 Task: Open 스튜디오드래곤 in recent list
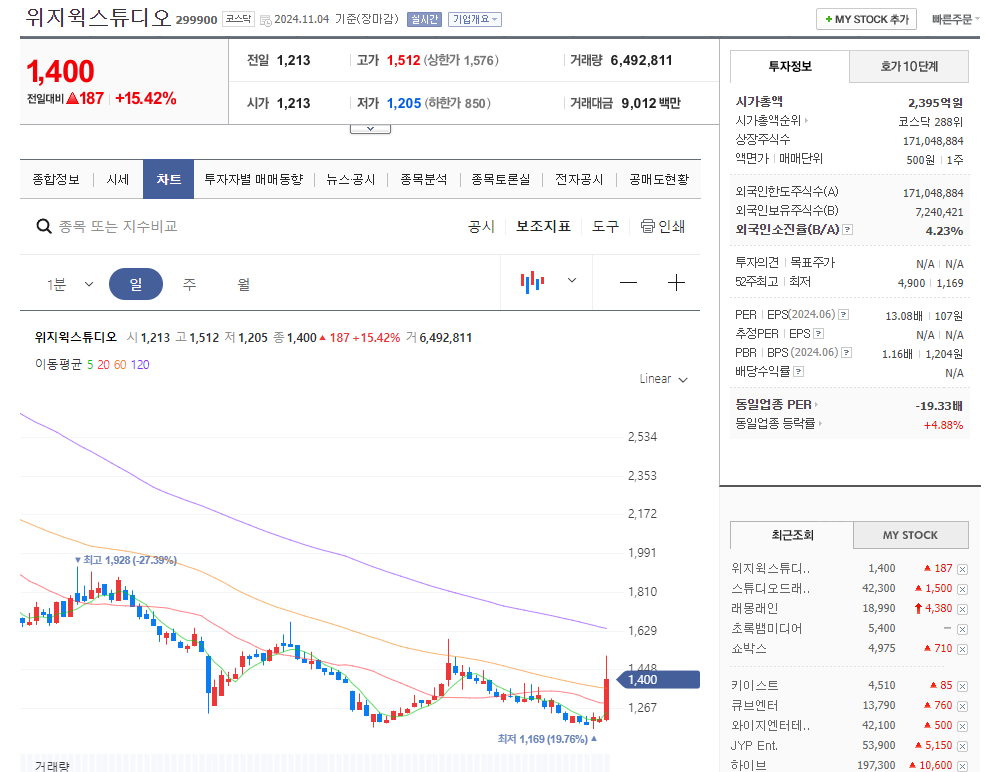(771, 589)
